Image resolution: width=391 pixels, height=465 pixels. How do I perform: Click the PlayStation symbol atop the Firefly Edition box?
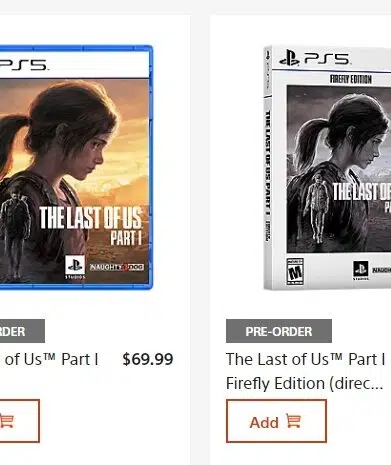289,58
